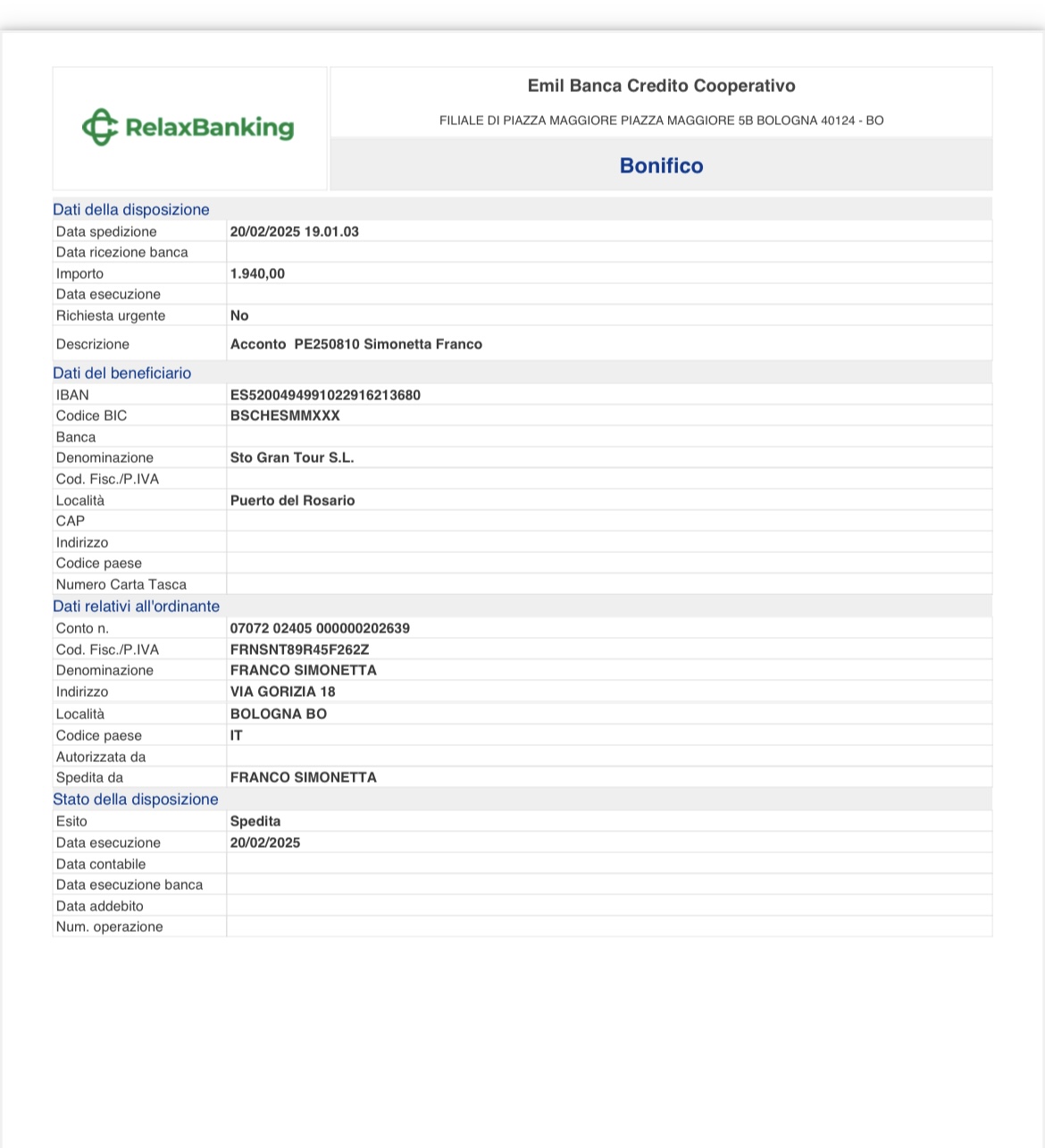
Task: Click the RelaxBanking logo
Action: point(188,127)
